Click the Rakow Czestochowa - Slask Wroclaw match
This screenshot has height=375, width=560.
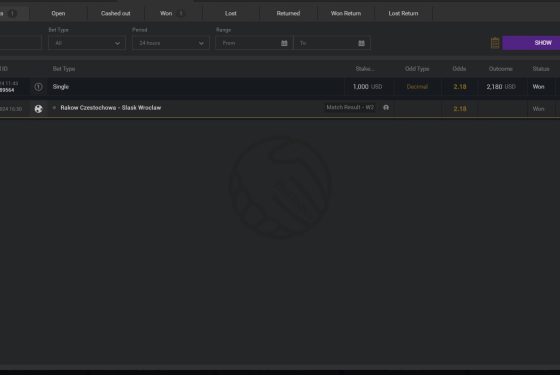coord(111,108)
